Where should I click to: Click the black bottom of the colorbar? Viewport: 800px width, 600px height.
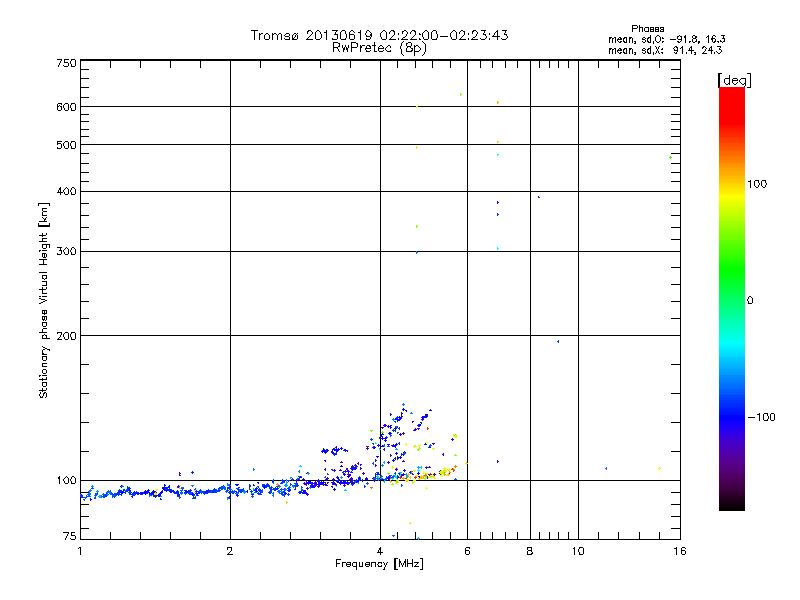point(732,503)
